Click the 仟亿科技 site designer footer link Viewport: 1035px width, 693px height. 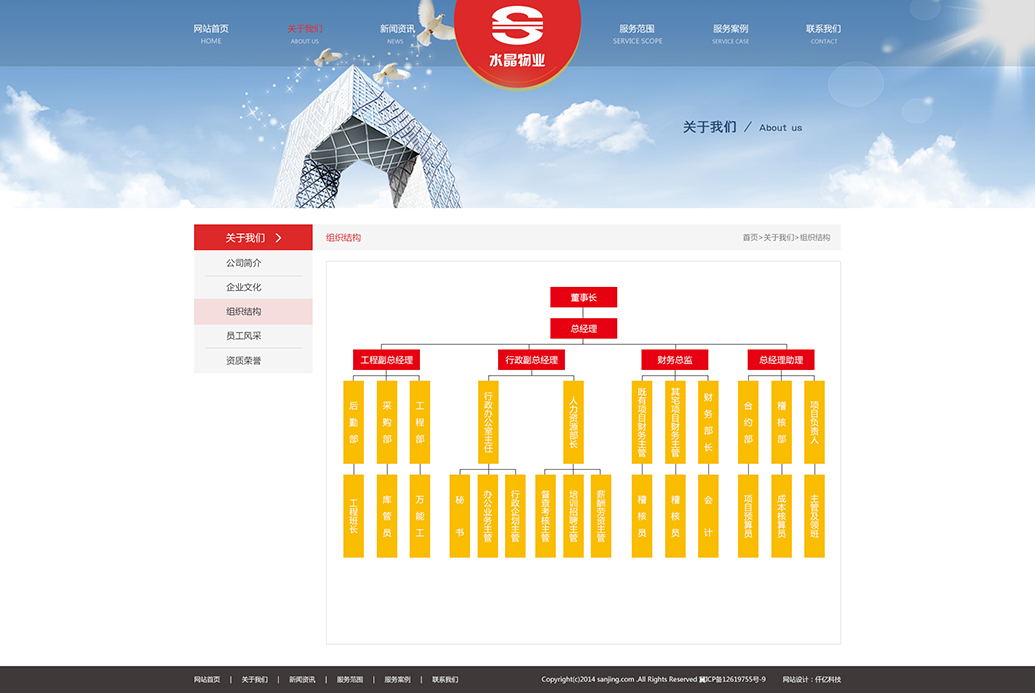[828, 680]
